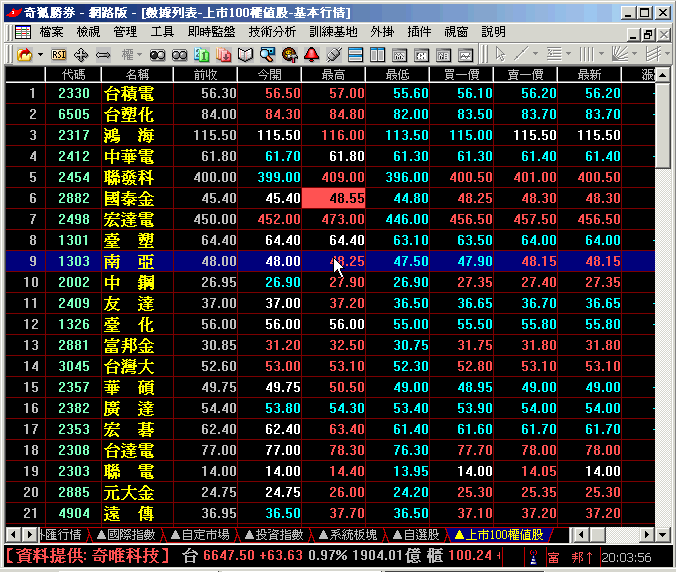Click the magnifier stock selector icon
676x572 pixels.
click(267, 55)
